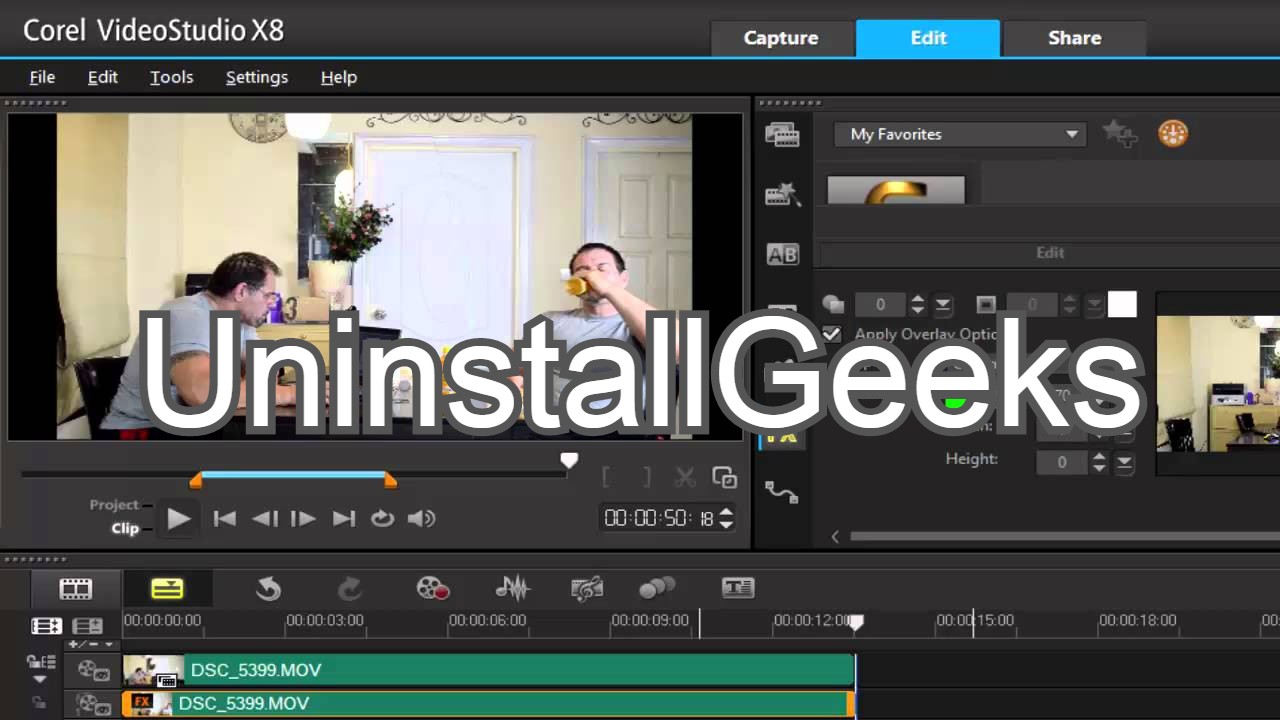The width and height of the screenshot is (1280, 720).
Task: Step to next frame
Action: (303, 518)
